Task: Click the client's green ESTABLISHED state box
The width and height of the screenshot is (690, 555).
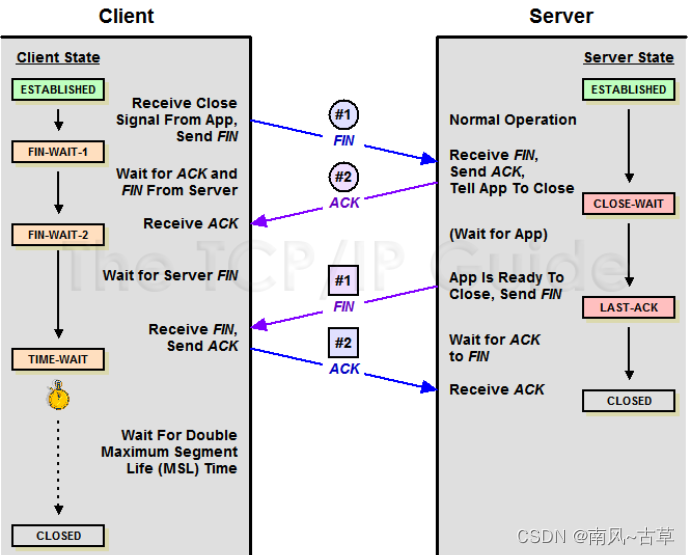Action: coord(58,89)
